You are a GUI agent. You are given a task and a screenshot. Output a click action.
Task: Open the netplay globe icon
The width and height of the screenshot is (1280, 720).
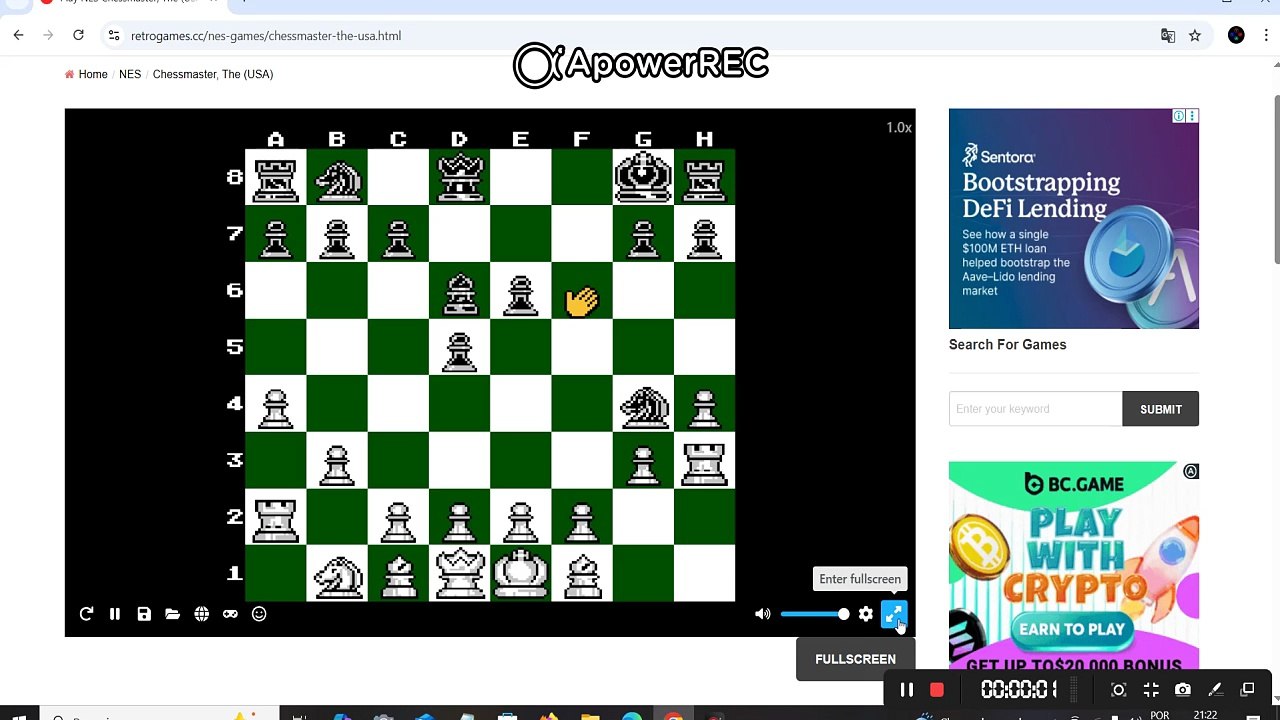click(201, 614)
